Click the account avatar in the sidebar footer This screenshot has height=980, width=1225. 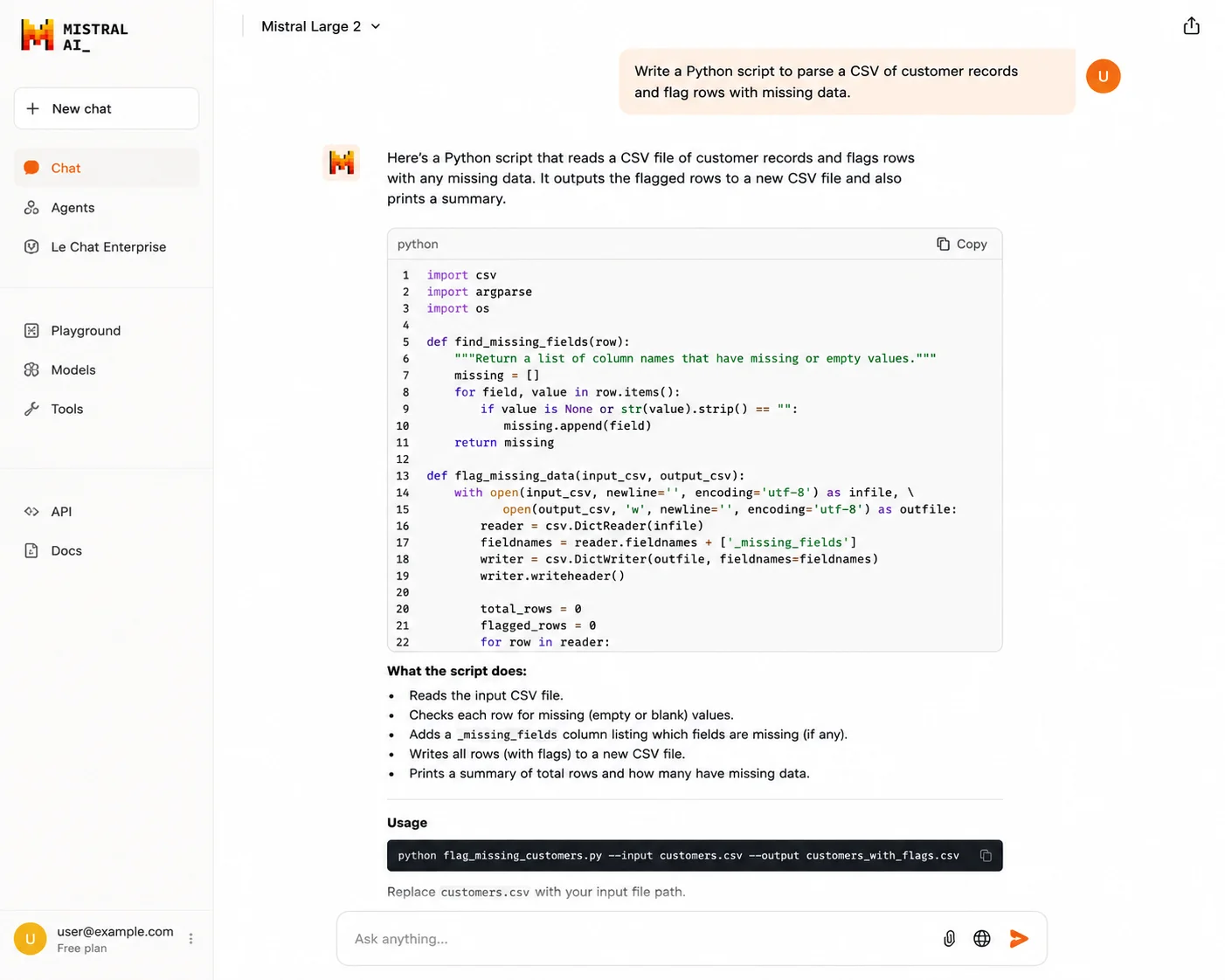(x=31, y=939)
